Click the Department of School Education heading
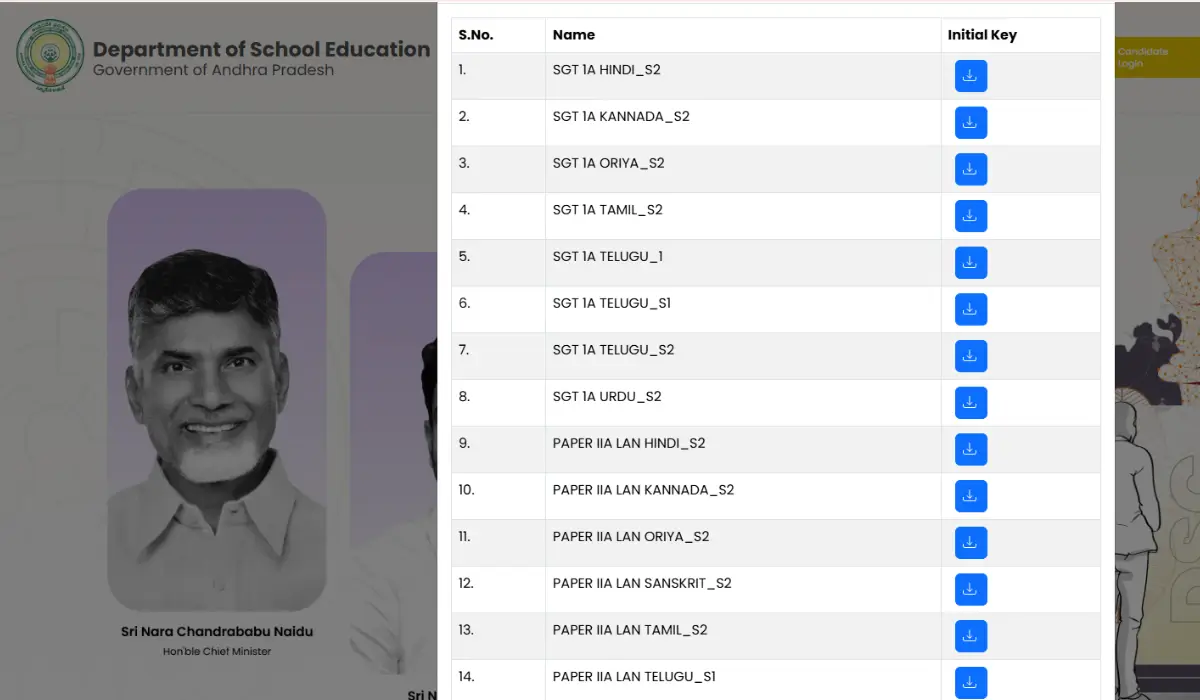1200x700 pixels. [262, 49]
